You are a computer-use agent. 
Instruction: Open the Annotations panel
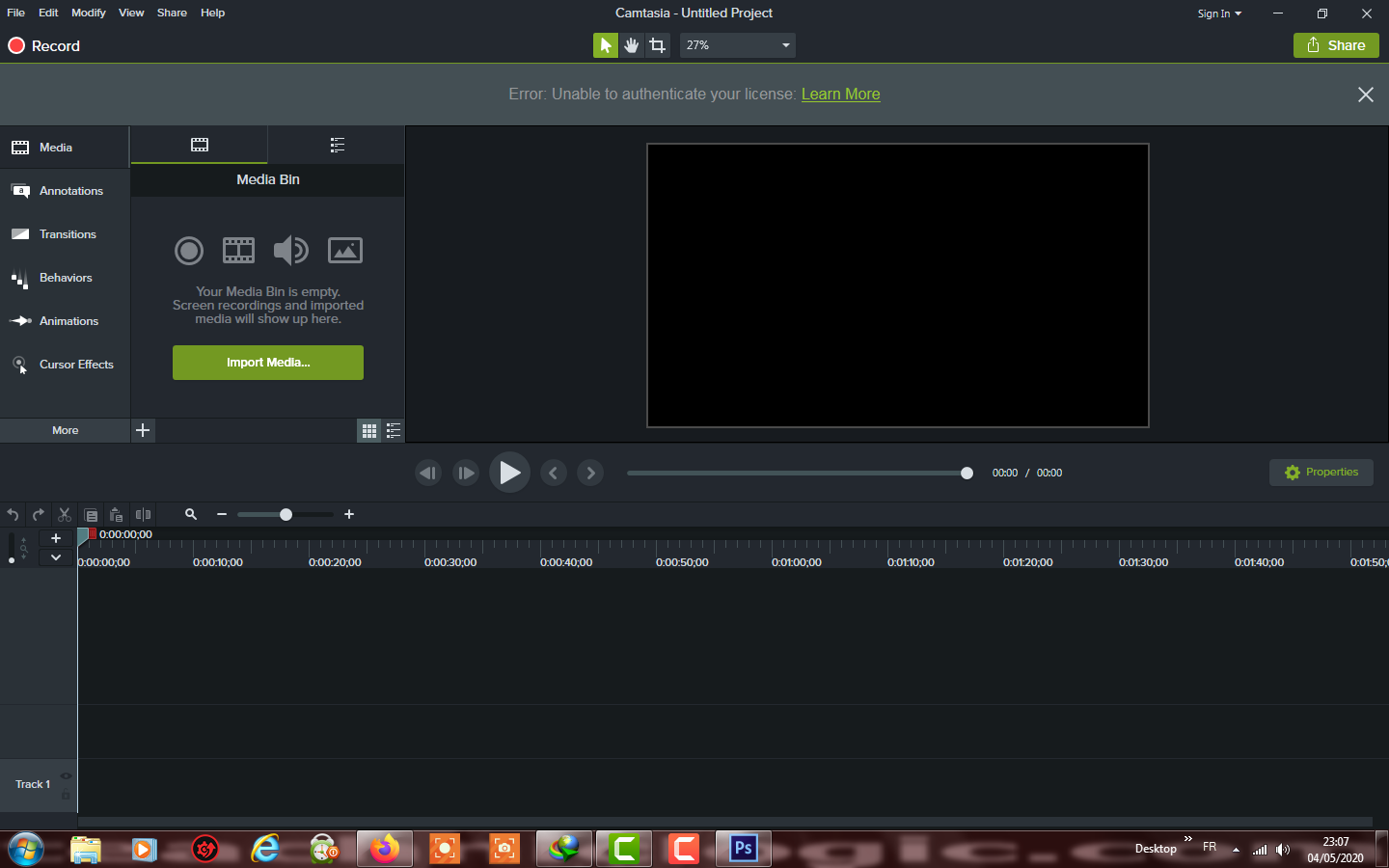pos(65,191)
